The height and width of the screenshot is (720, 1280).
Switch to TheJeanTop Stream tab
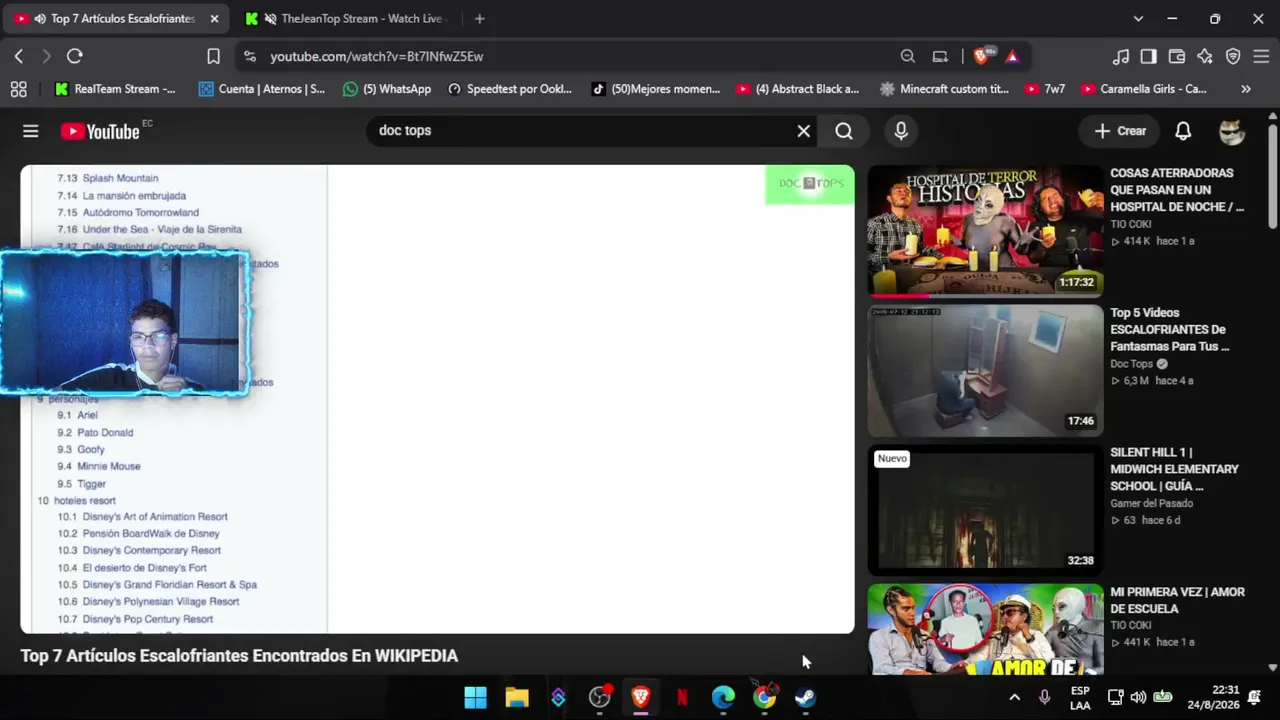[x=347, y=18]
